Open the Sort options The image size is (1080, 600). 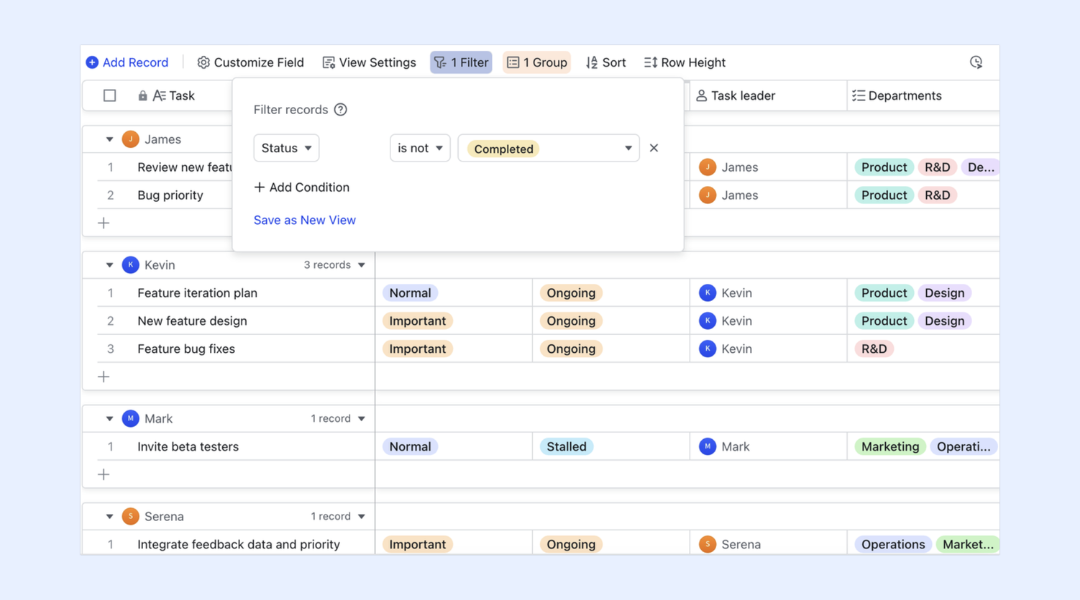(x=606, y=63)
